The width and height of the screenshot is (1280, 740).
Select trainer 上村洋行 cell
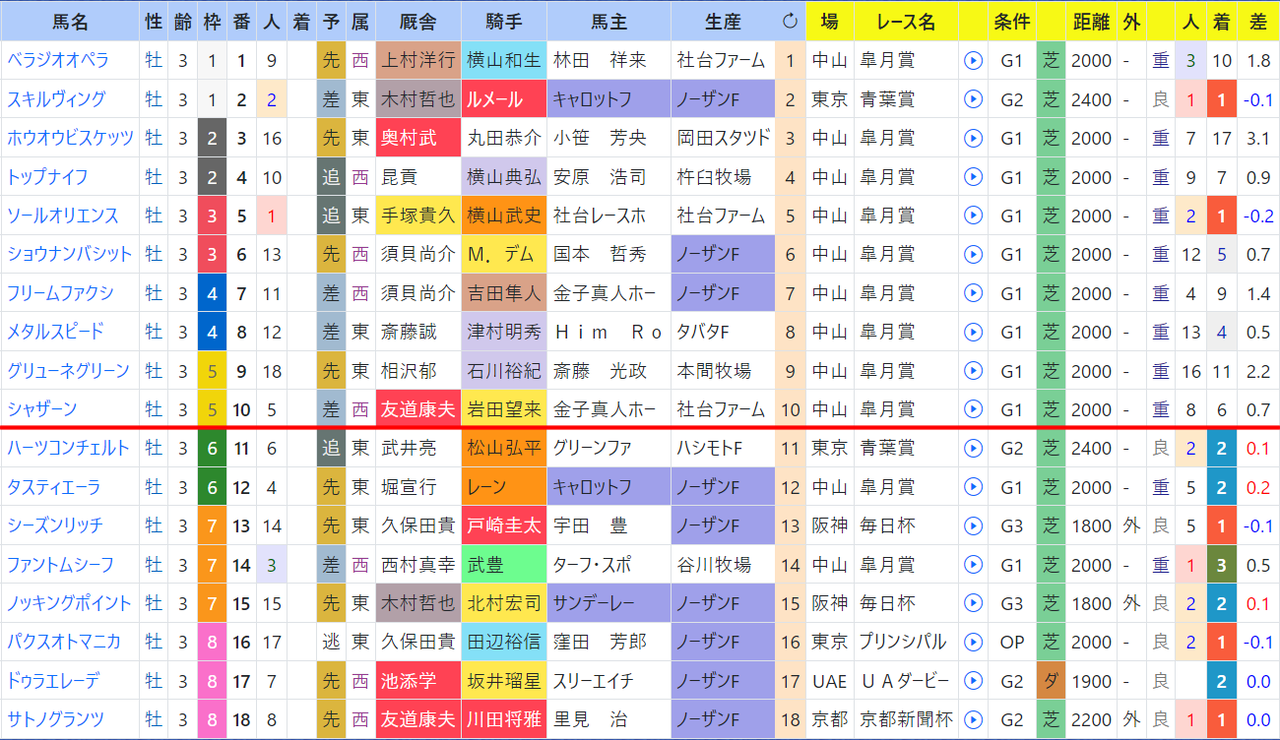[418, 60]
